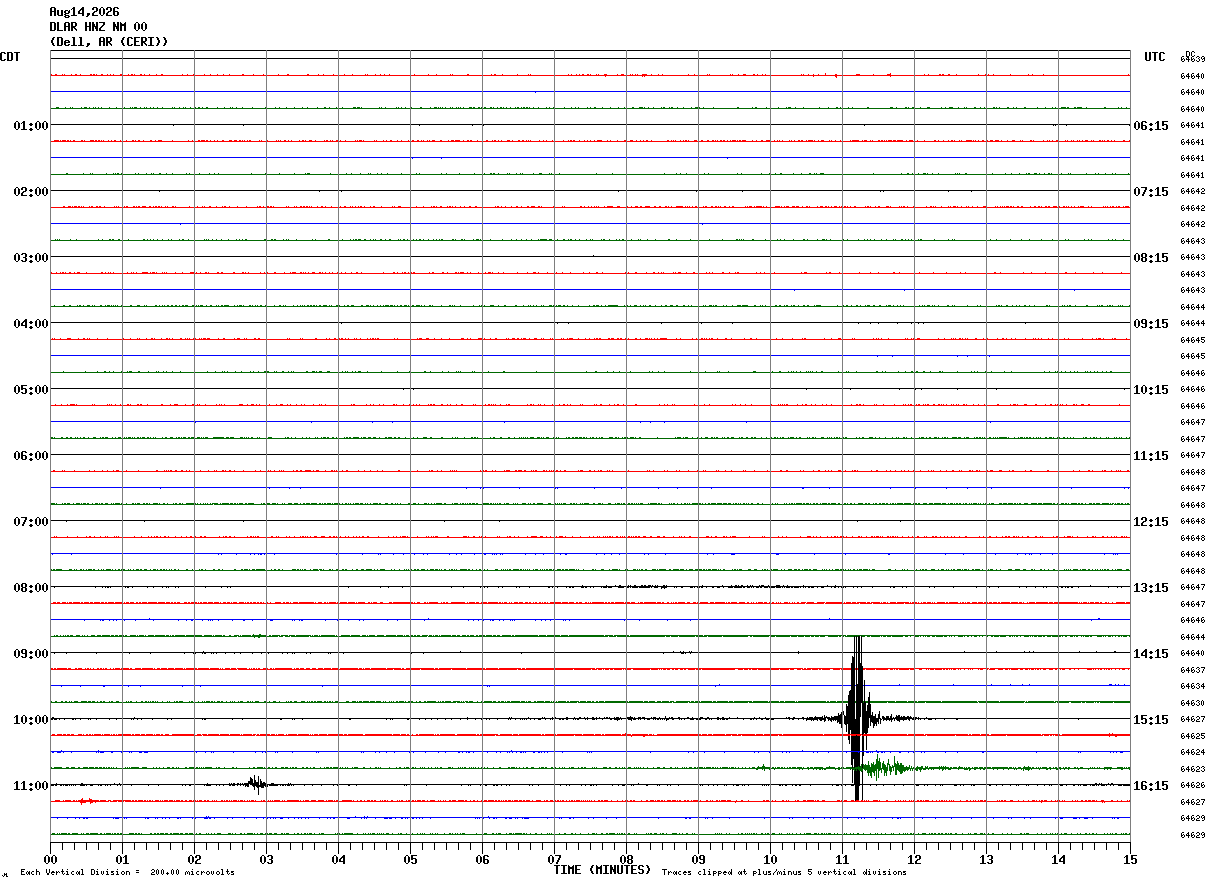Click the CDT column heading
The height and width of the screenshot is (886, 1210).
(x=10, y=57)
